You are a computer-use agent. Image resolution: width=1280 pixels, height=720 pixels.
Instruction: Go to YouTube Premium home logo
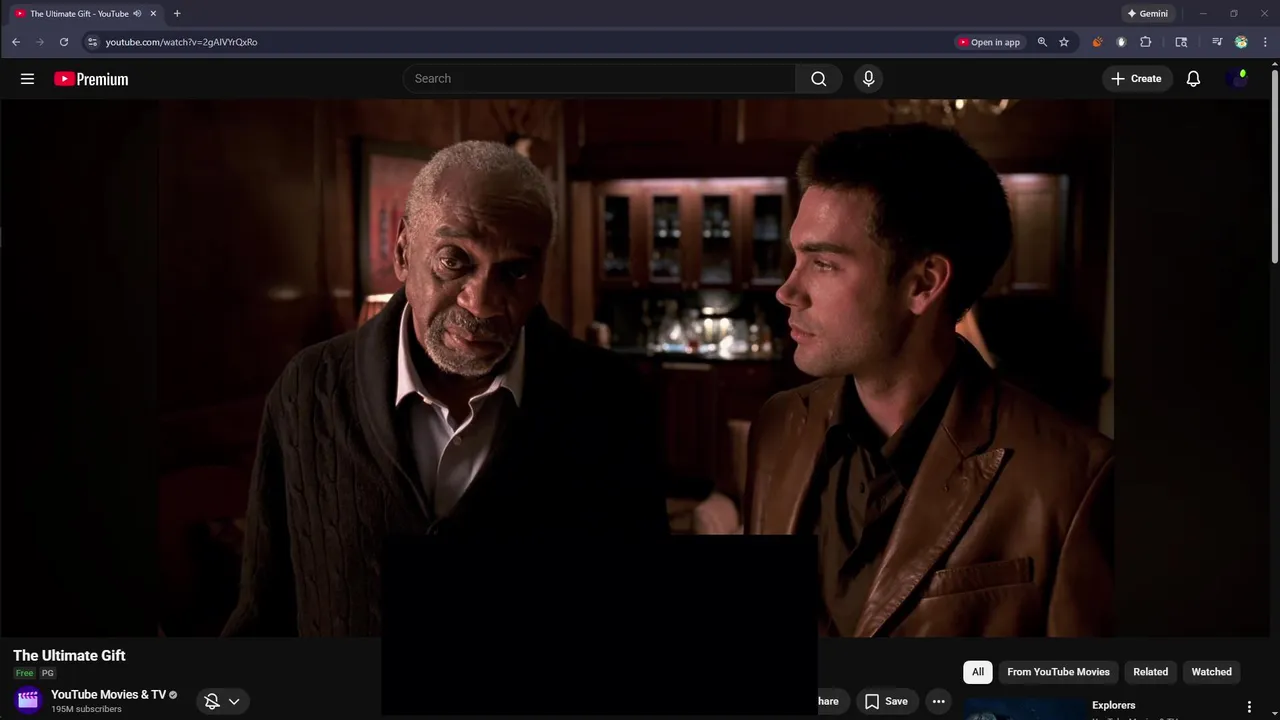[91, 79]
